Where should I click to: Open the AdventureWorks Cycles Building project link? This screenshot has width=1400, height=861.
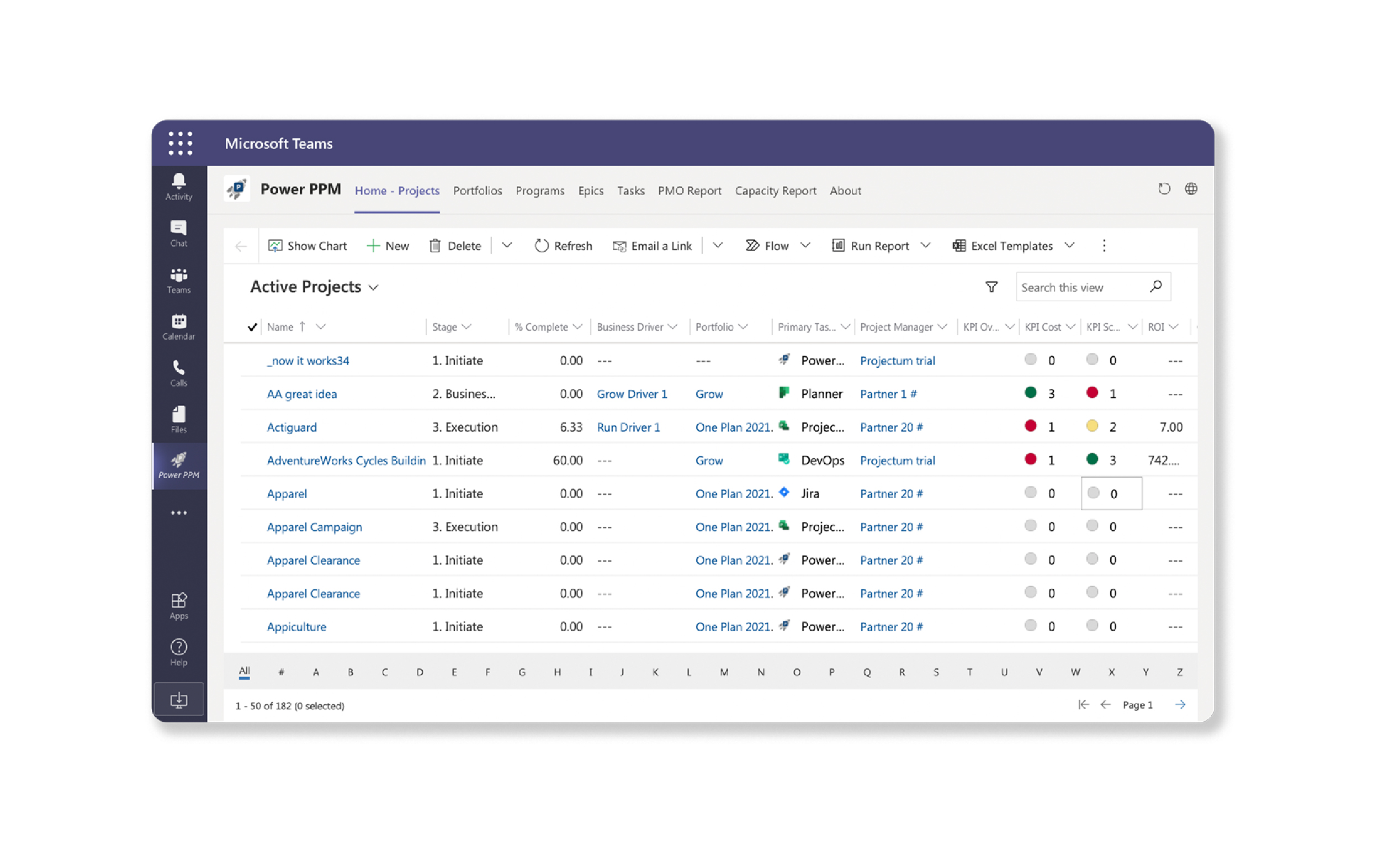pyautogui.click(x=346, y=460)
